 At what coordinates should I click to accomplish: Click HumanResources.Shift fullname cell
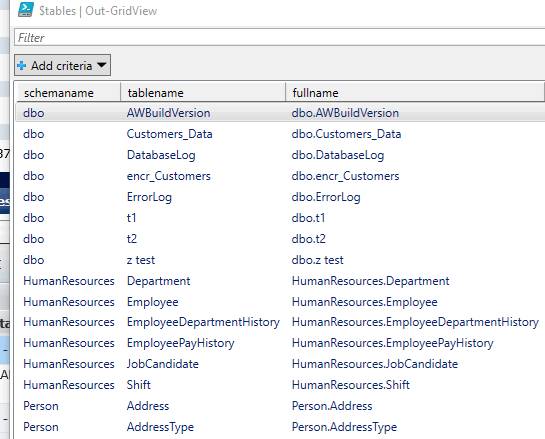coord(351,385)
